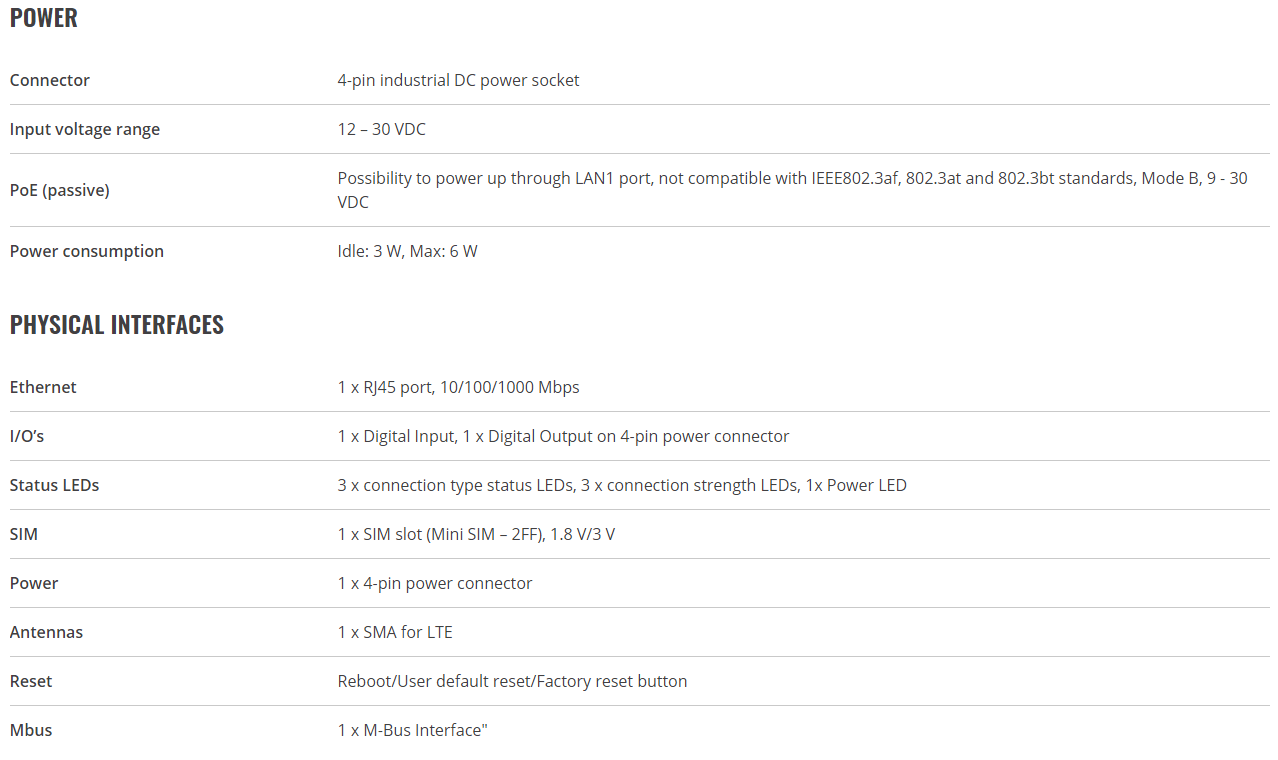Click the Ethernet row label
The height and width of the screenshot is (760, 1278).
(43, 387)
